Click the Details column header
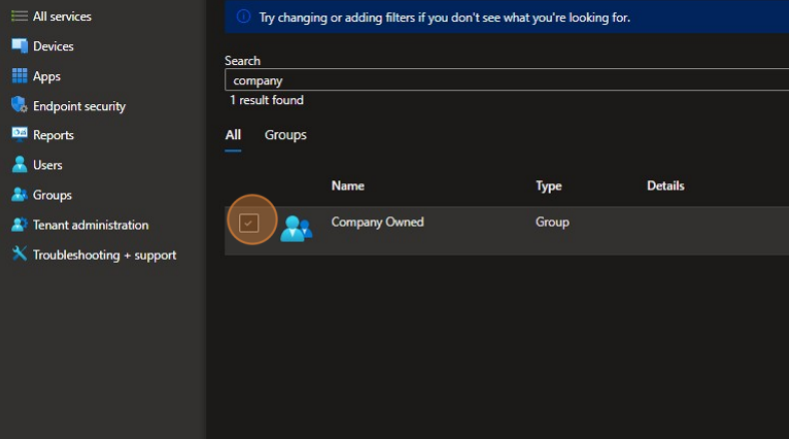The image size is (789, 439). (665, 186)
